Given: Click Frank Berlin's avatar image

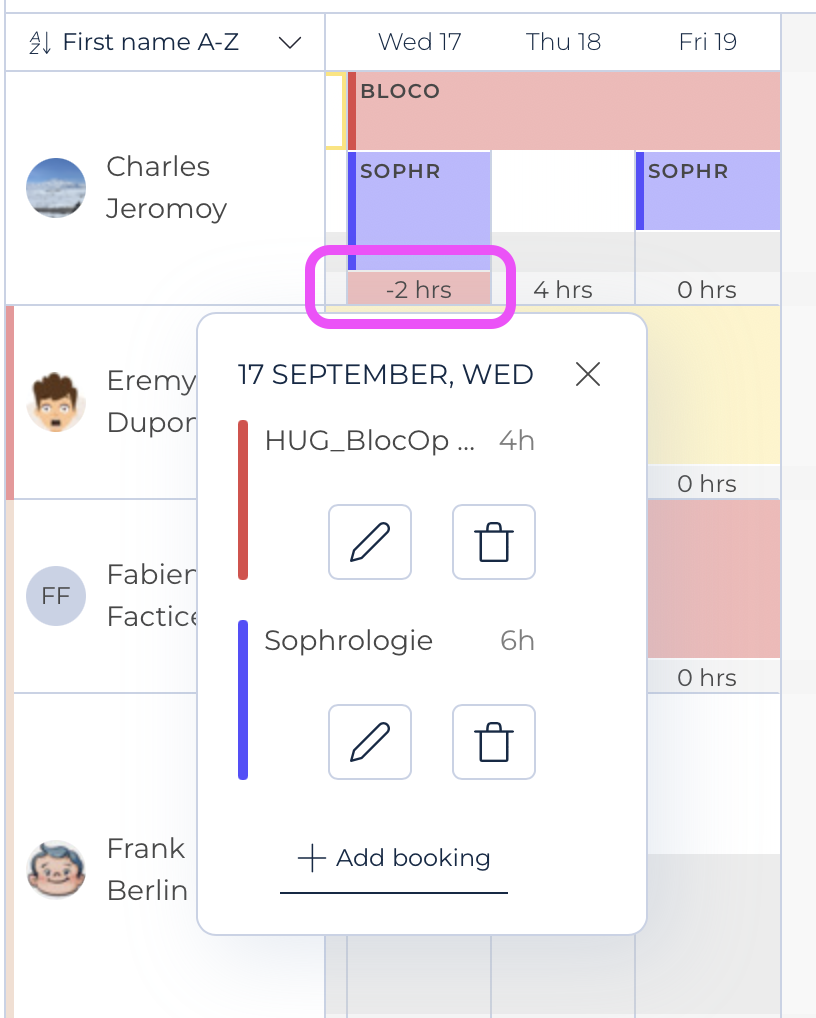Looking at the screenshot, I should coord(56,869).
